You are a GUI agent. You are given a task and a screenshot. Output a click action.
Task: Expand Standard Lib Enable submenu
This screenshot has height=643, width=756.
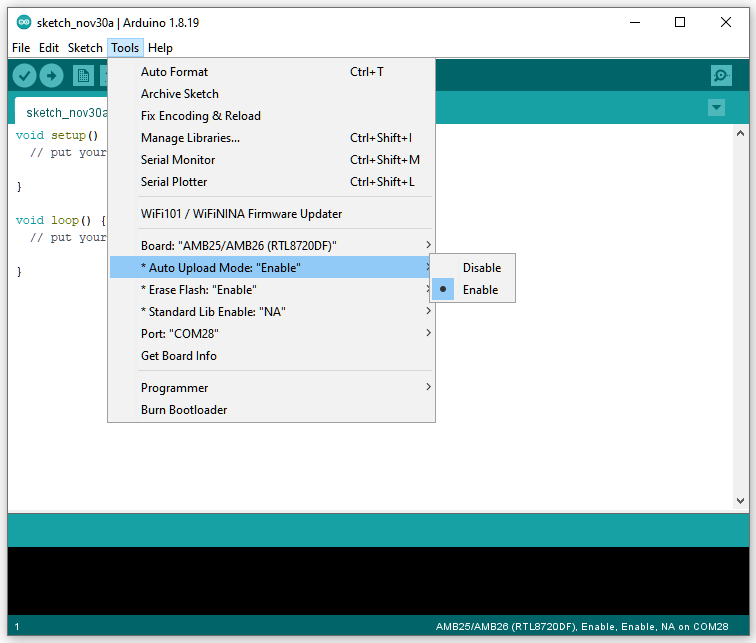(x=272, y=312)
